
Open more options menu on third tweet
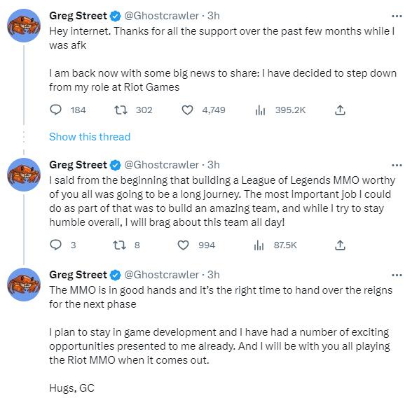coord(397,275)
